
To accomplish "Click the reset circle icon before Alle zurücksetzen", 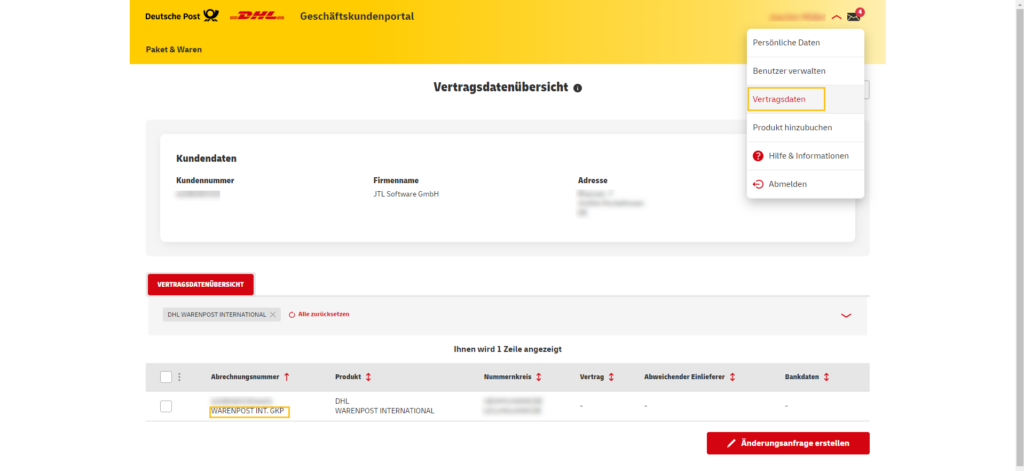I will click(292, 314).
